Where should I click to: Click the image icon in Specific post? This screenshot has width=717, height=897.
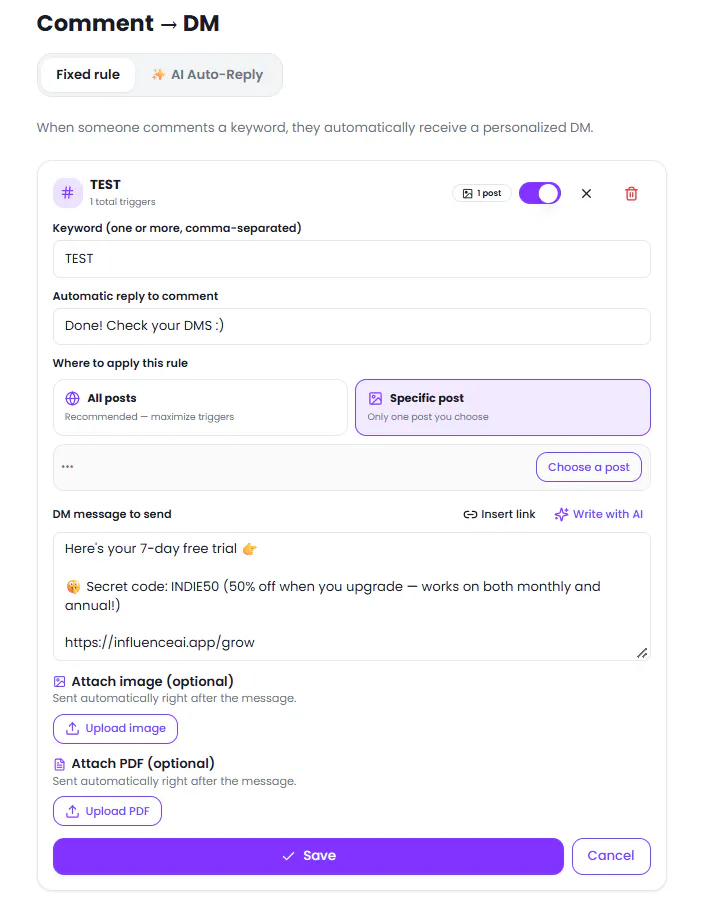[375, 398]
